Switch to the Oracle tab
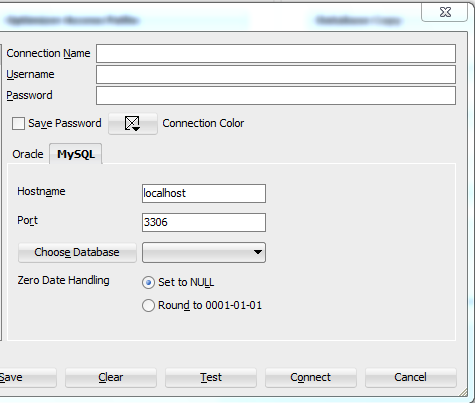Screen dimensions: 475x403 (28, 154)
